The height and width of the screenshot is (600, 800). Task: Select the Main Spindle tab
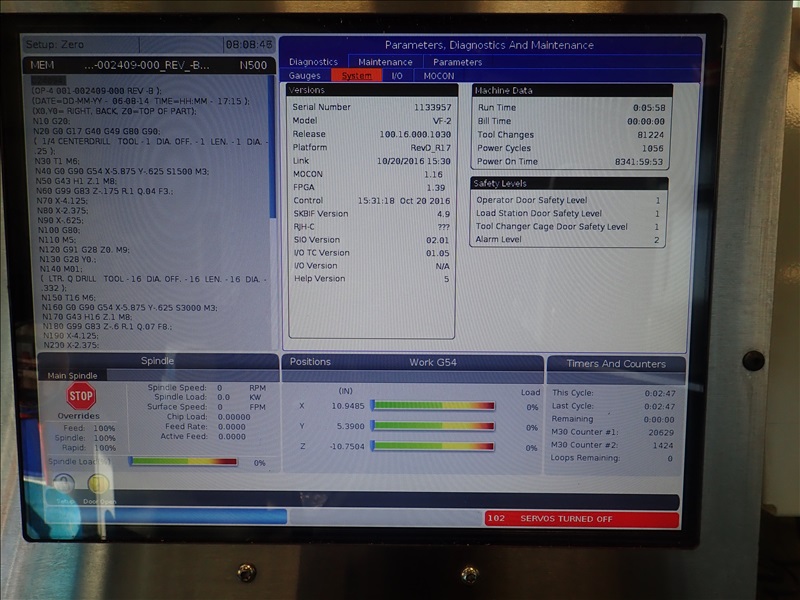coord(73,376)
